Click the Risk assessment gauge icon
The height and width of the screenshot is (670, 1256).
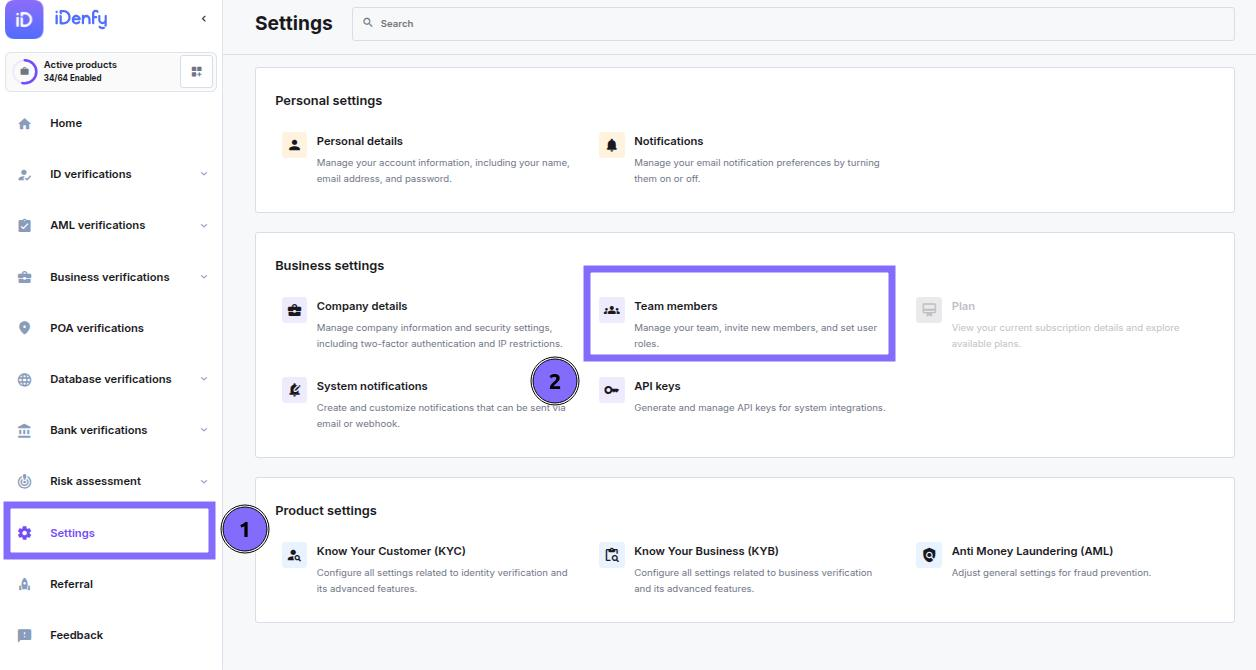[25, 482]
